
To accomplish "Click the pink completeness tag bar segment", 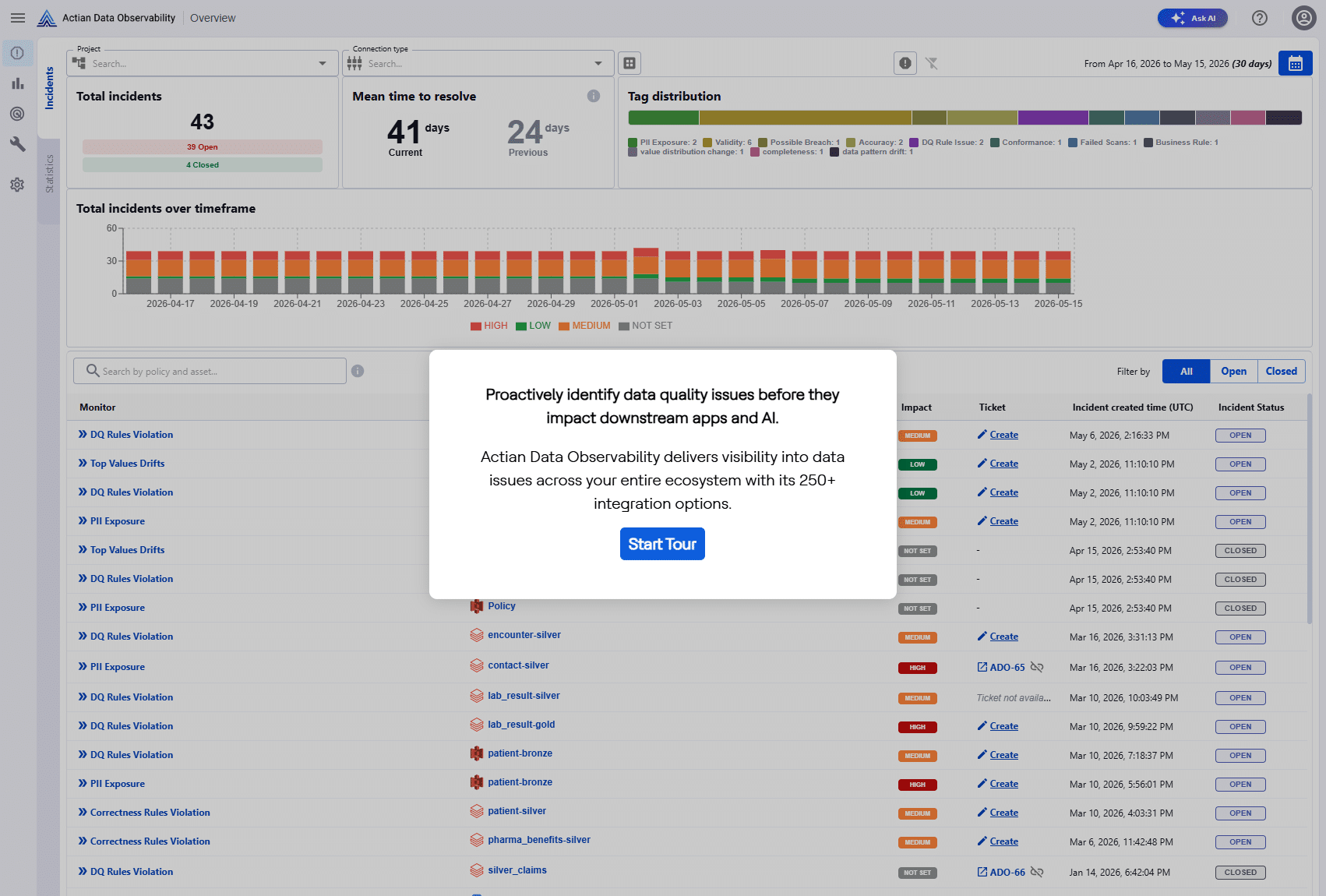I will point(1248,118).
